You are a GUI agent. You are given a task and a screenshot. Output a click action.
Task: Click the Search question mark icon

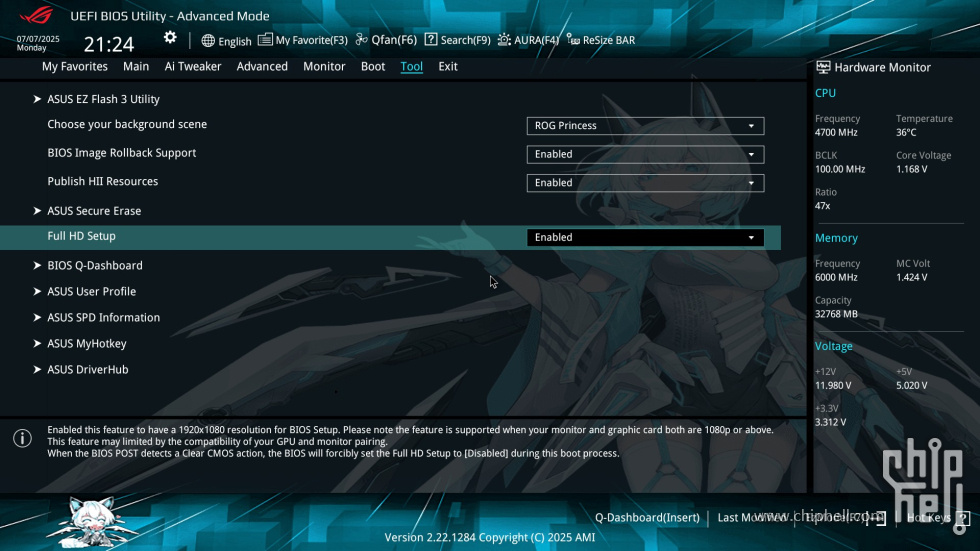[431, 39]
